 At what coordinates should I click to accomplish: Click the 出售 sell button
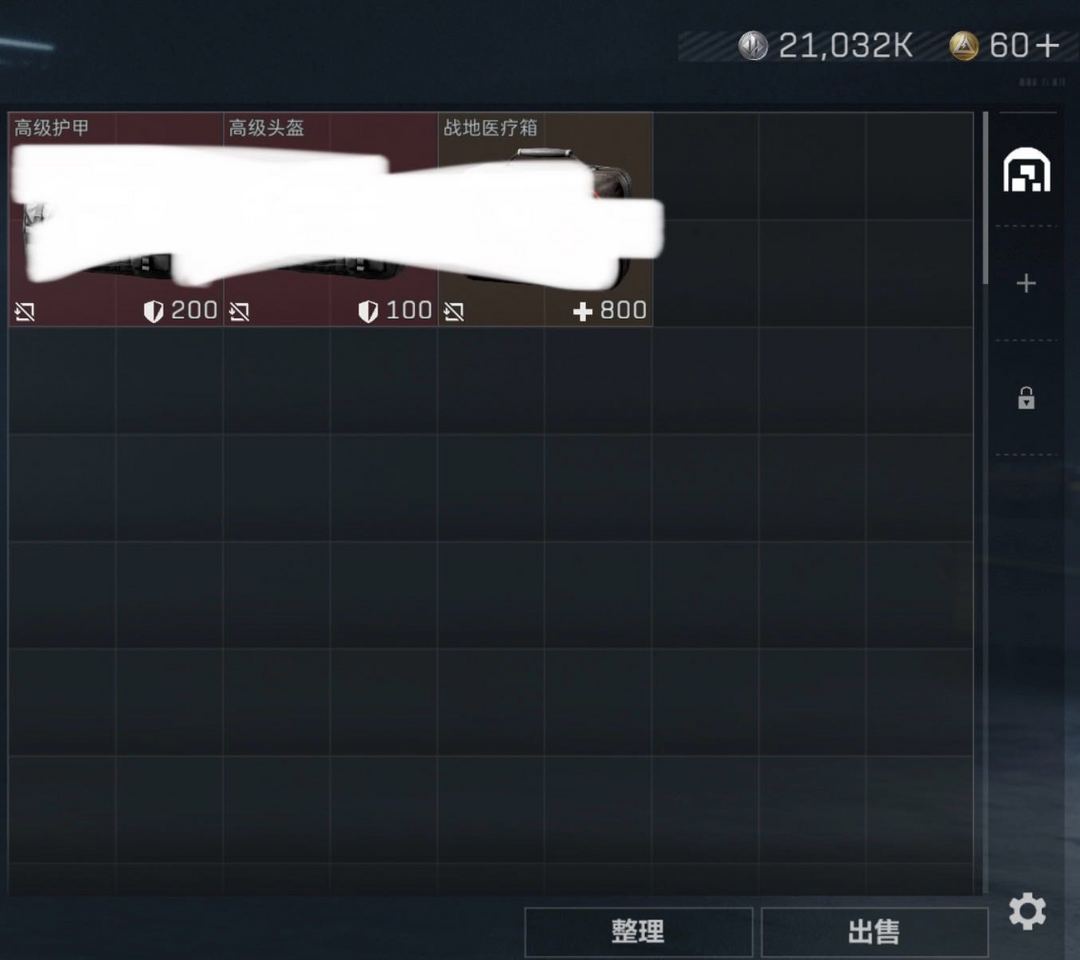coord(875,932)
